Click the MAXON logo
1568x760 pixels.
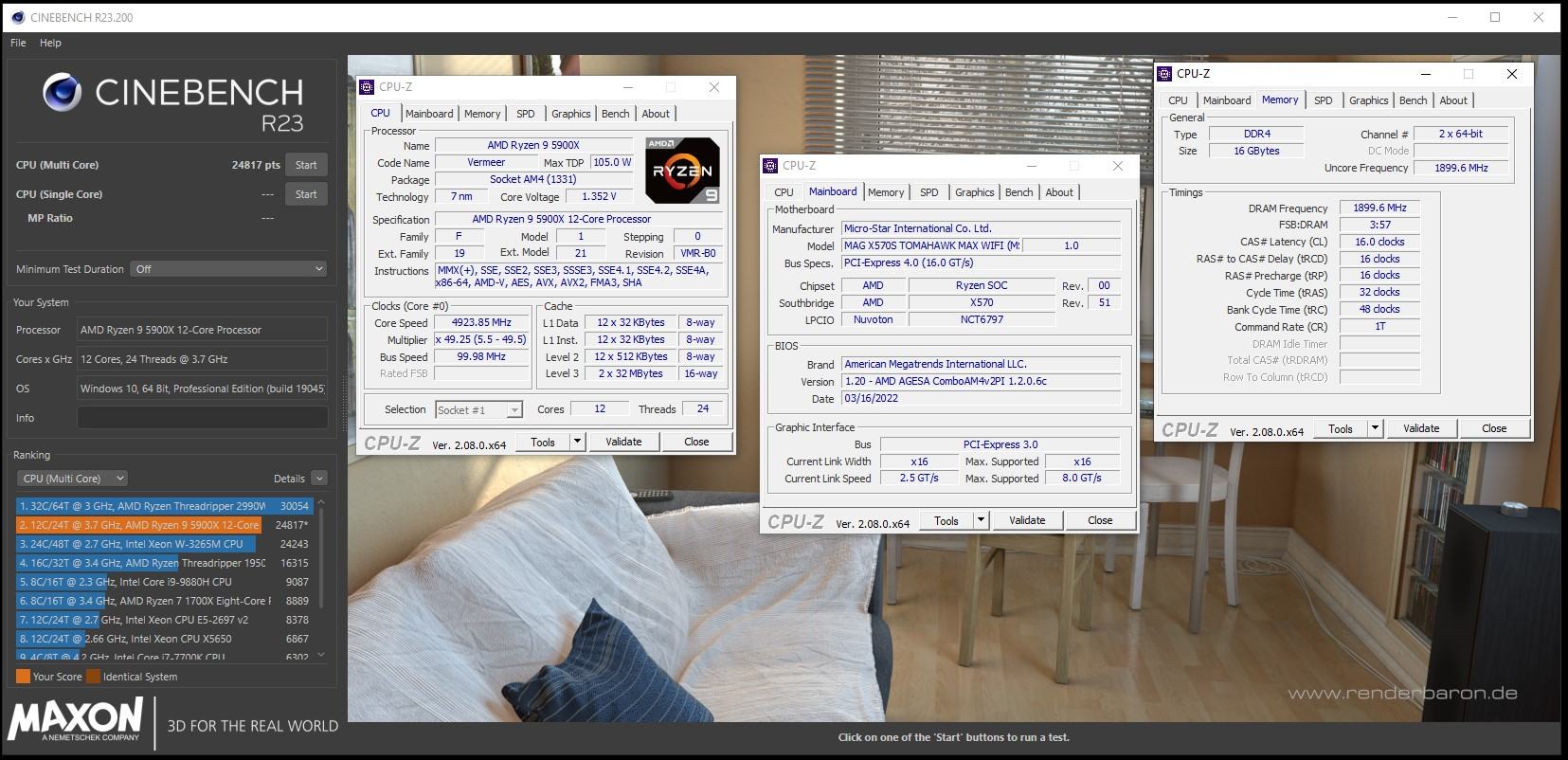[x=76, y=719]
